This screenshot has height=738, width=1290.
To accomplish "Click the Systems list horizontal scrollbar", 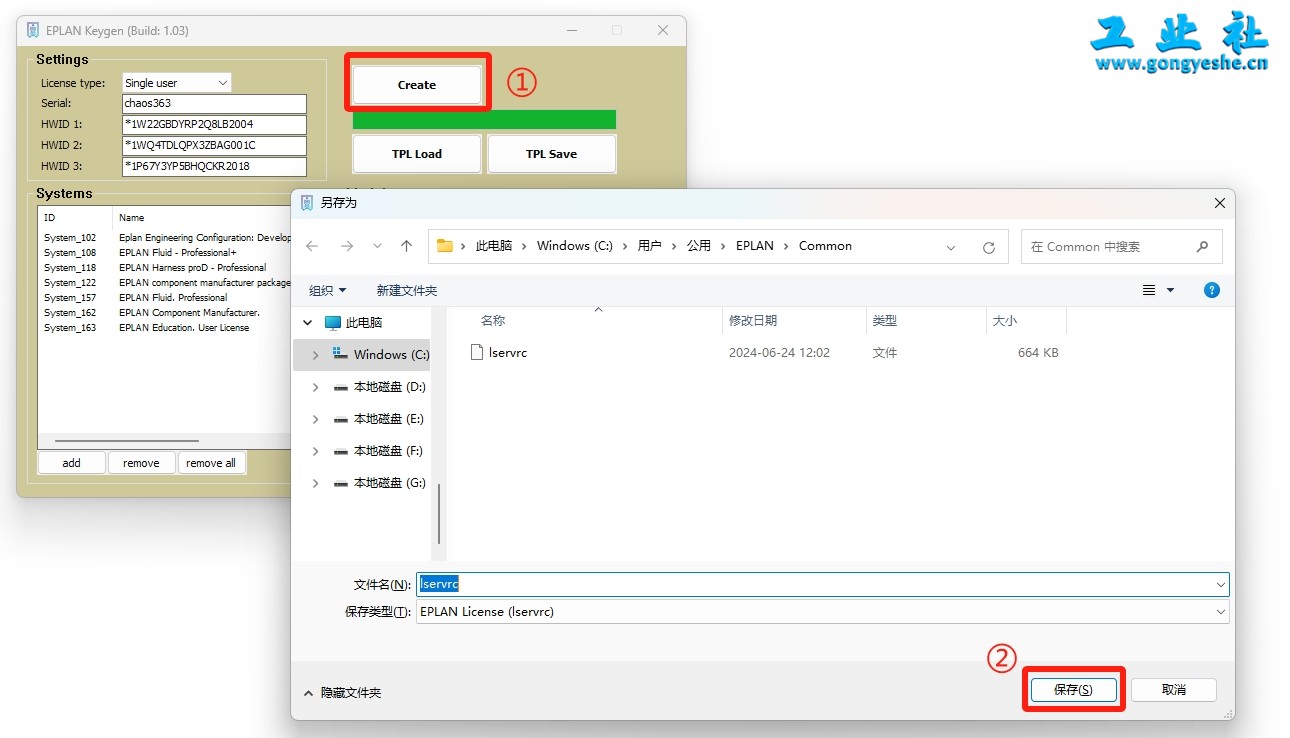I will pos(127,440).
